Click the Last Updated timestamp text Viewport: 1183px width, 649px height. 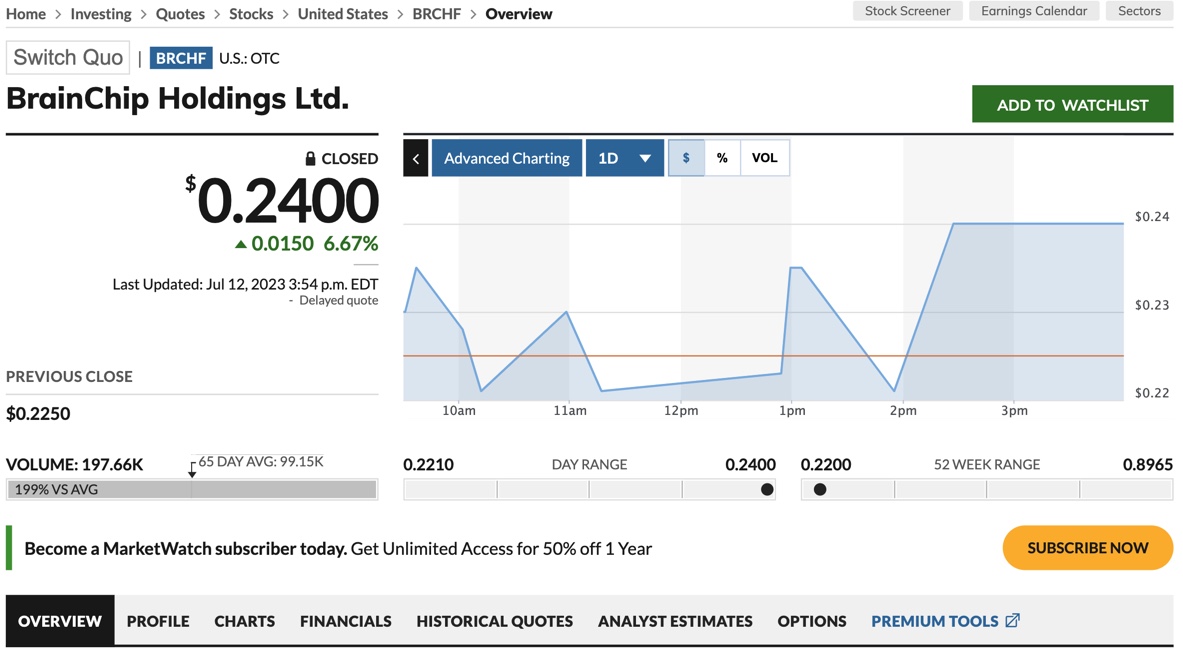coord(245,285)
